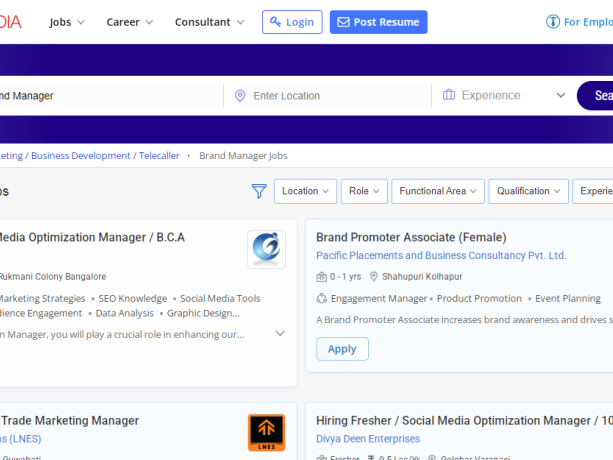Image resolution: width=613 pixels, height=460 pixels.
Task: Open Hiring Fresher / Social Media Optimization Manager job
Action: coord(464,421)
